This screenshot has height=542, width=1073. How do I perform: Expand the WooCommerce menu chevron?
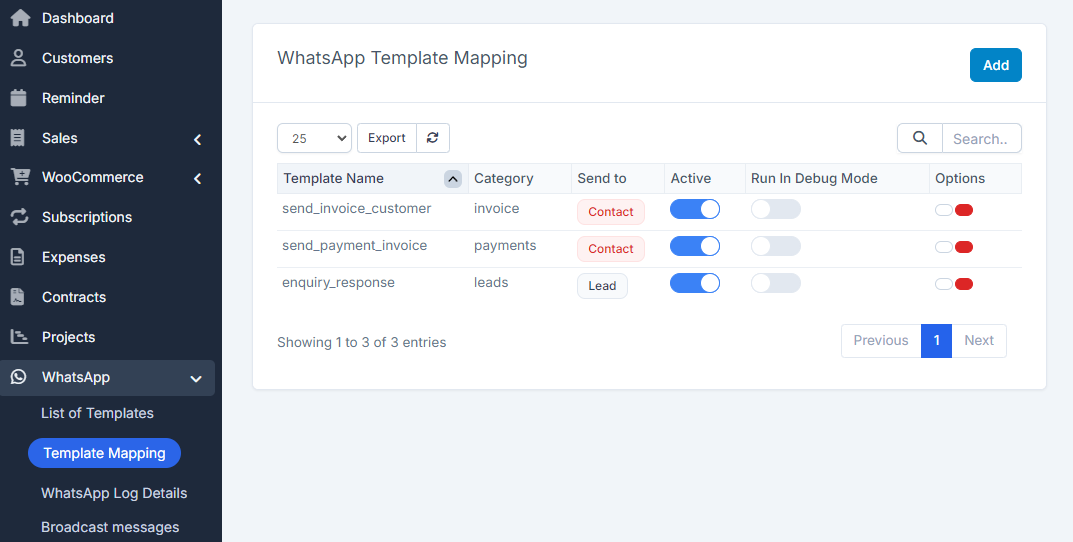tap(198, 179)
